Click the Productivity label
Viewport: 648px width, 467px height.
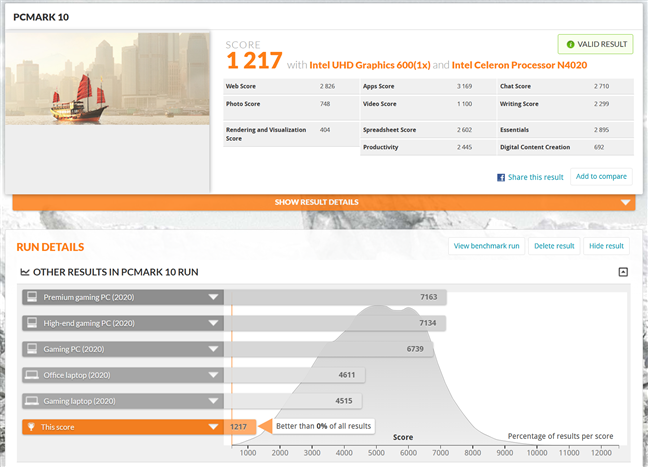pos(381,147)
